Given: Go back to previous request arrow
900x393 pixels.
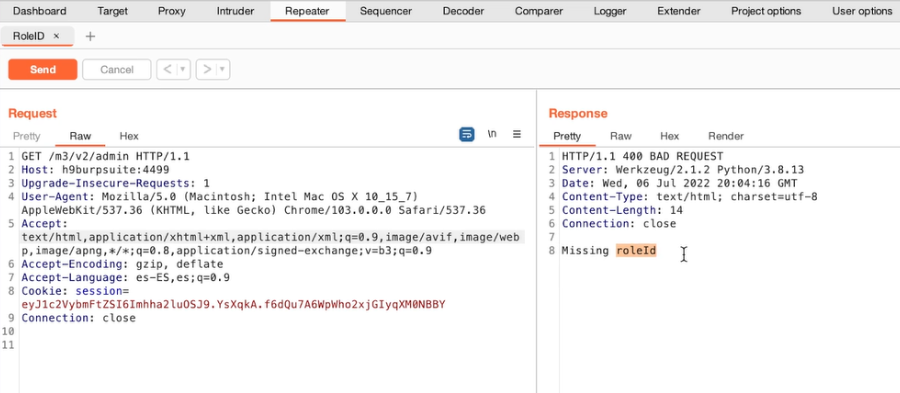Looking at the screenshot, I should click(x=167, y=69).
